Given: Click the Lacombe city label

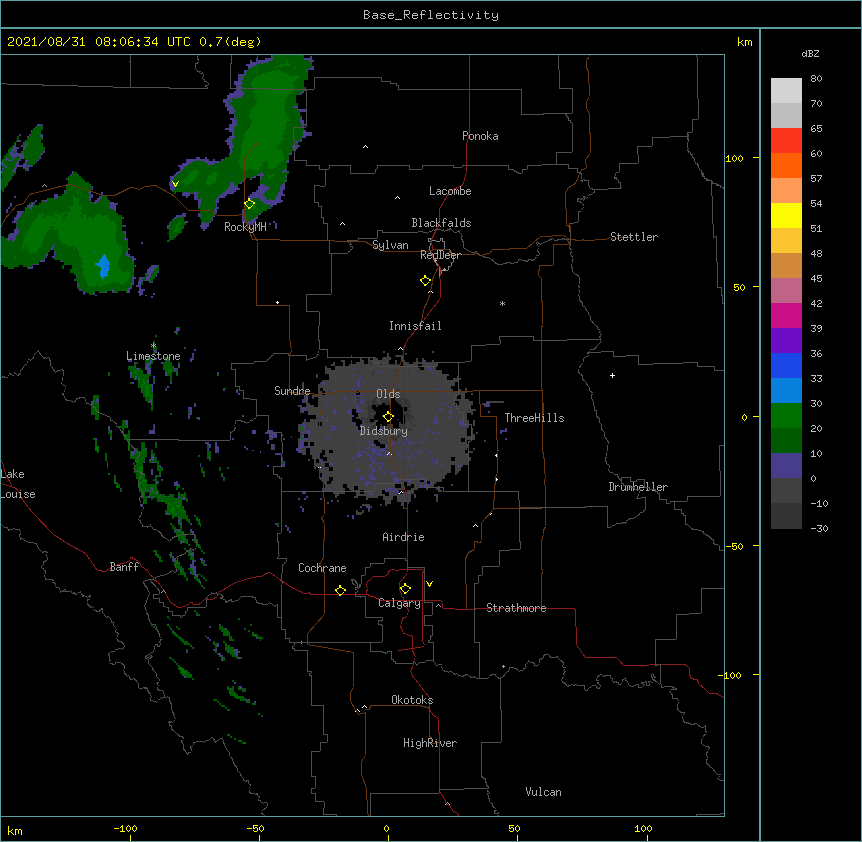Looking at the screenshot, I should (x=450, y=191).
